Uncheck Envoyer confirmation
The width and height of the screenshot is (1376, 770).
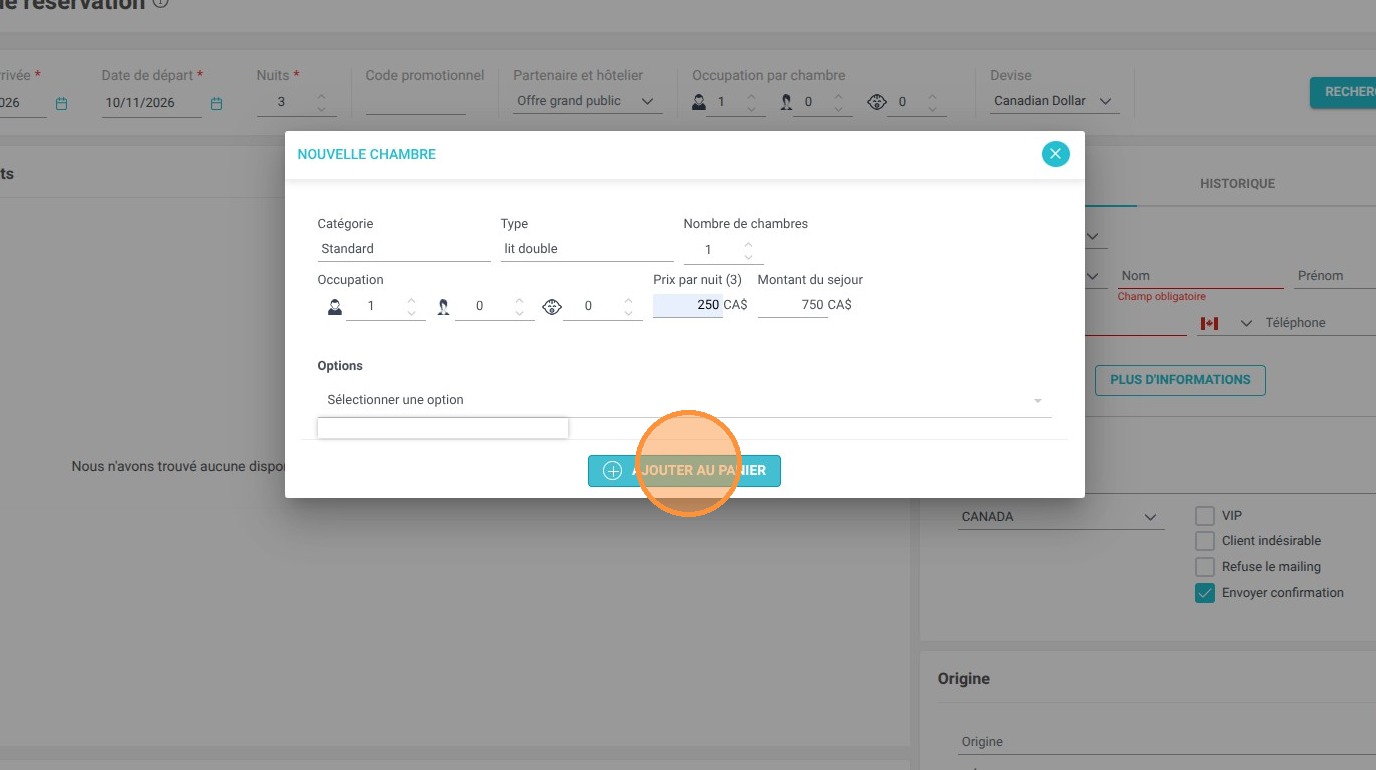point(1205,593)
